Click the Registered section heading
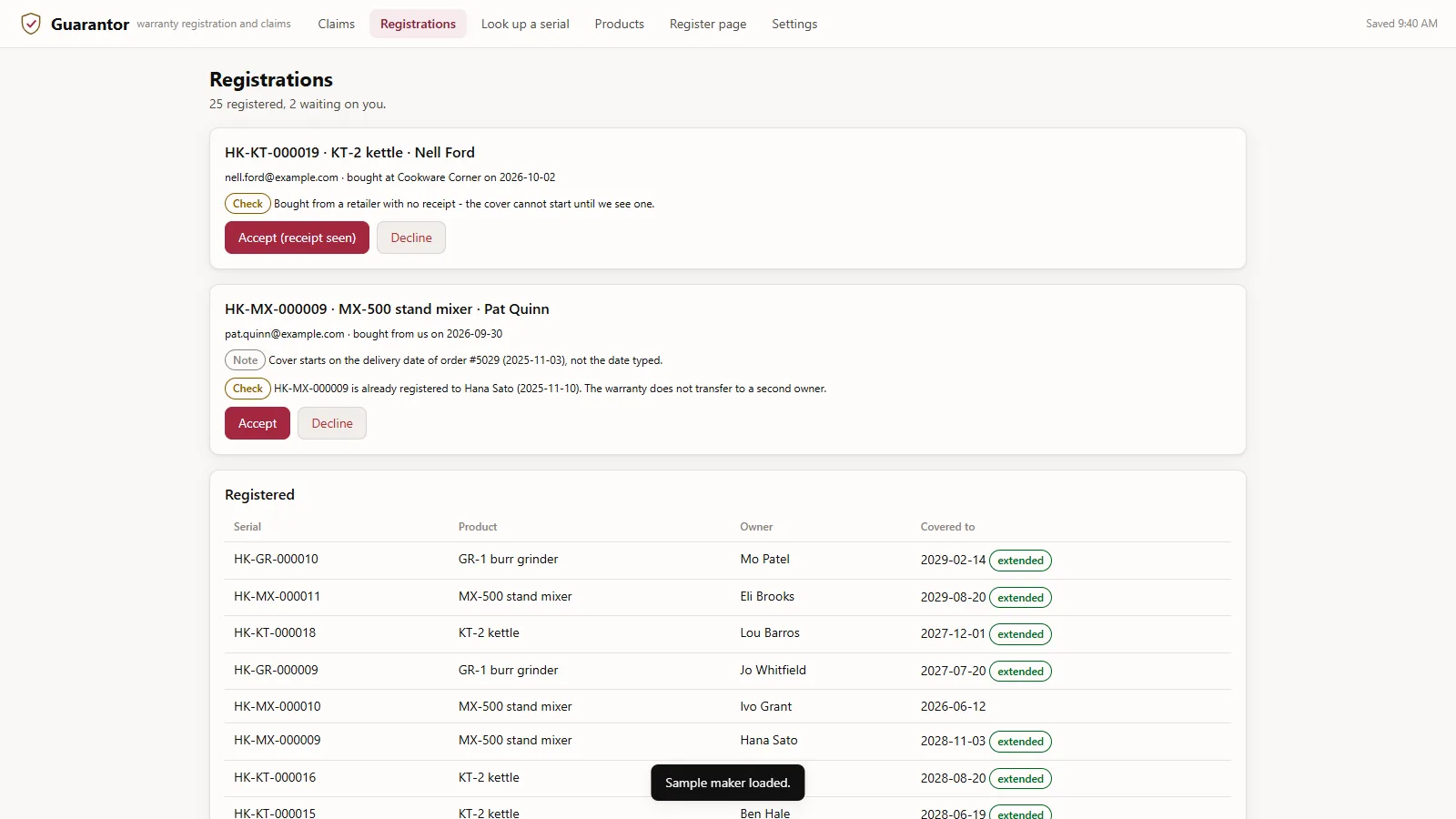1456x819 pixels. coord(259,495)
